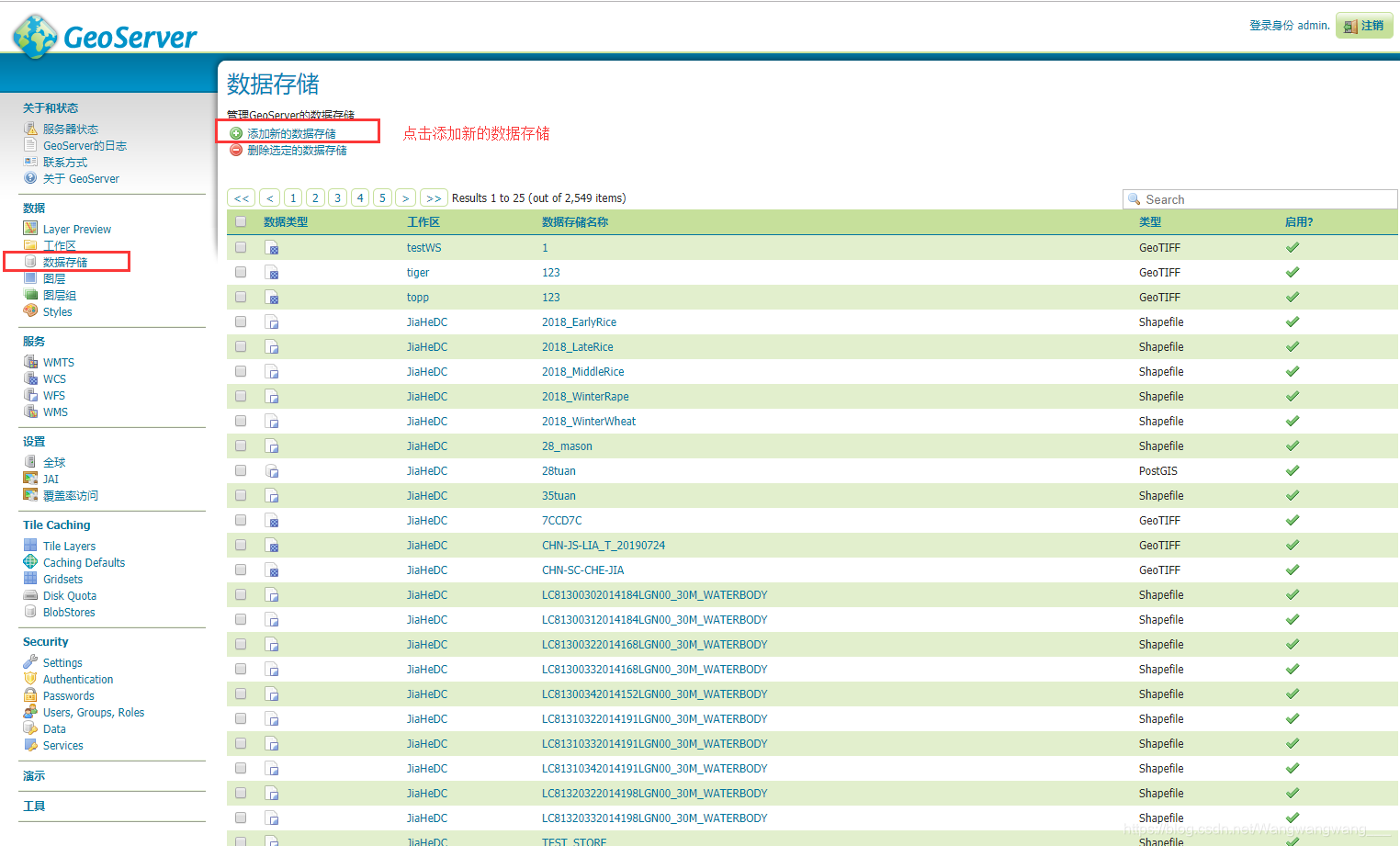
Task: Click the WCS service icon
Action: (30, 378)
